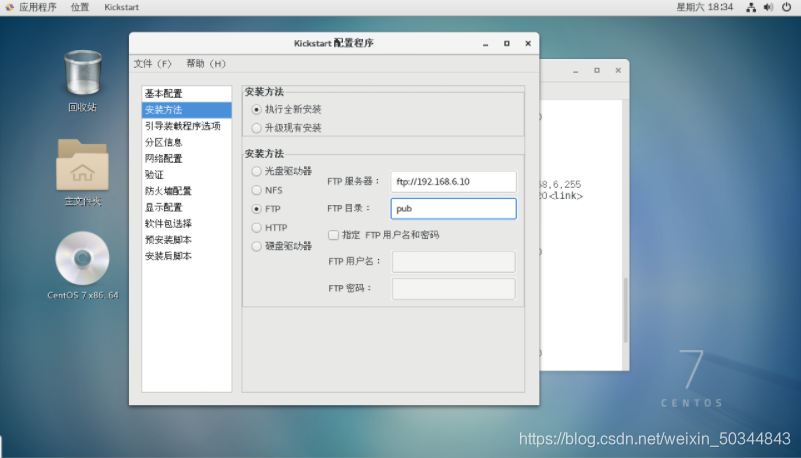Click Kickstart in the top panel

122,7
